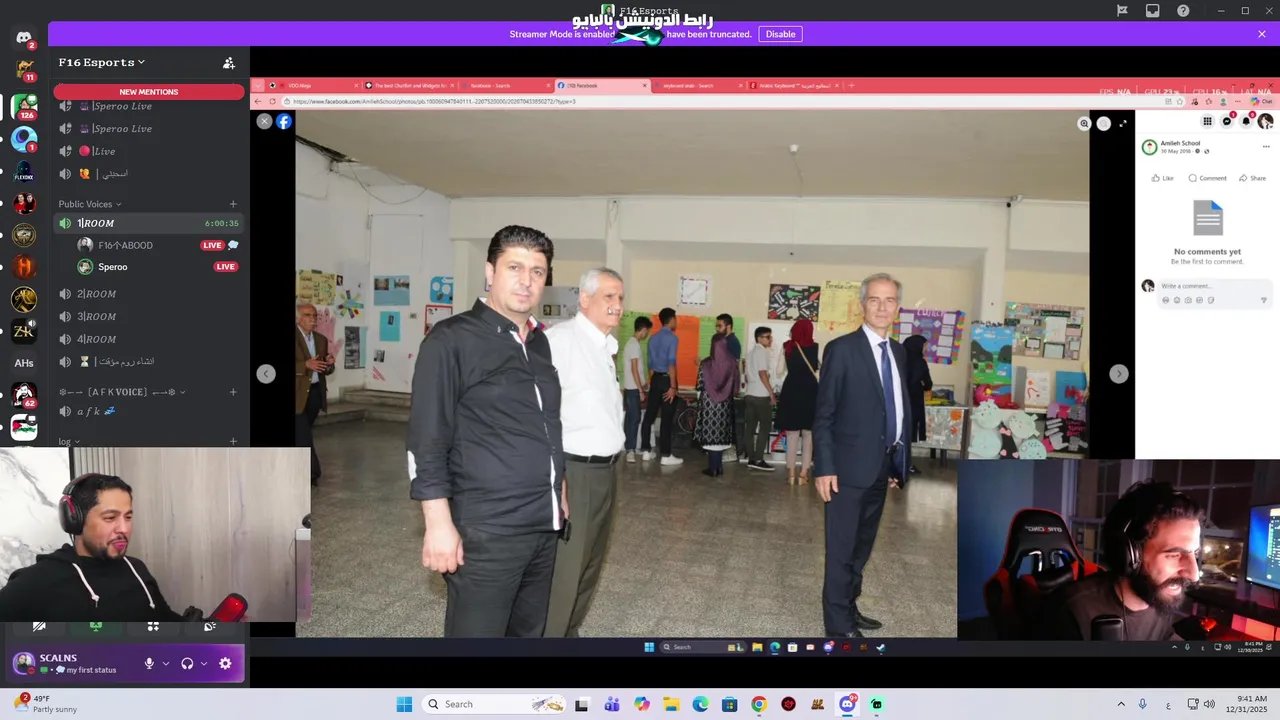Create channel in Public Voices with plus

[233, 204]
